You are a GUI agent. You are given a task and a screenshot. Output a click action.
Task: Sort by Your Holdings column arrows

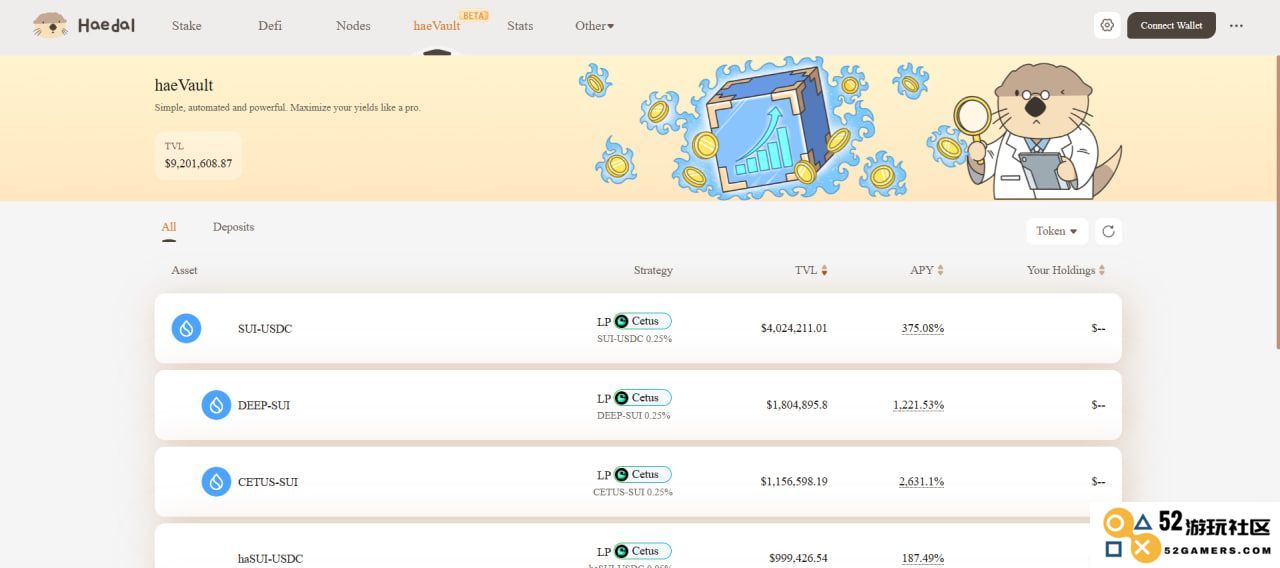1101,270
